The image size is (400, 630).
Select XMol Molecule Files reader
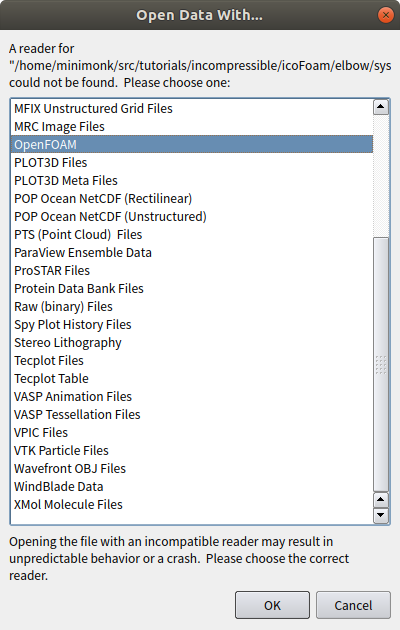click(192, 505)
